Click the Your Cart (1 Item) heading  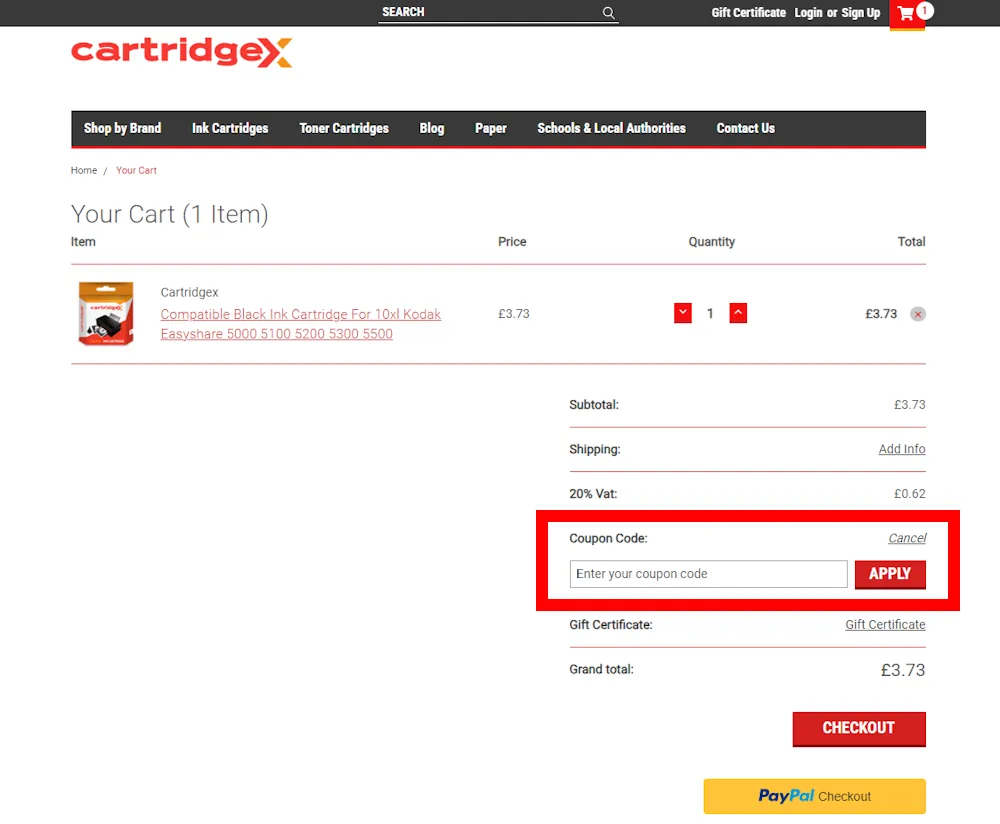tap(170, 214)
